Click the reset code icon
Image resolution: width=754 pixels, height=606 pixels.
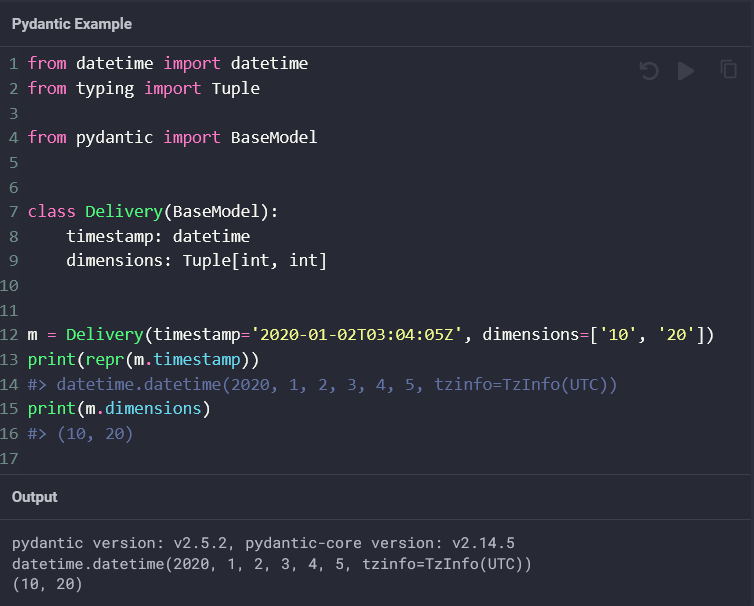coord(649,70)
